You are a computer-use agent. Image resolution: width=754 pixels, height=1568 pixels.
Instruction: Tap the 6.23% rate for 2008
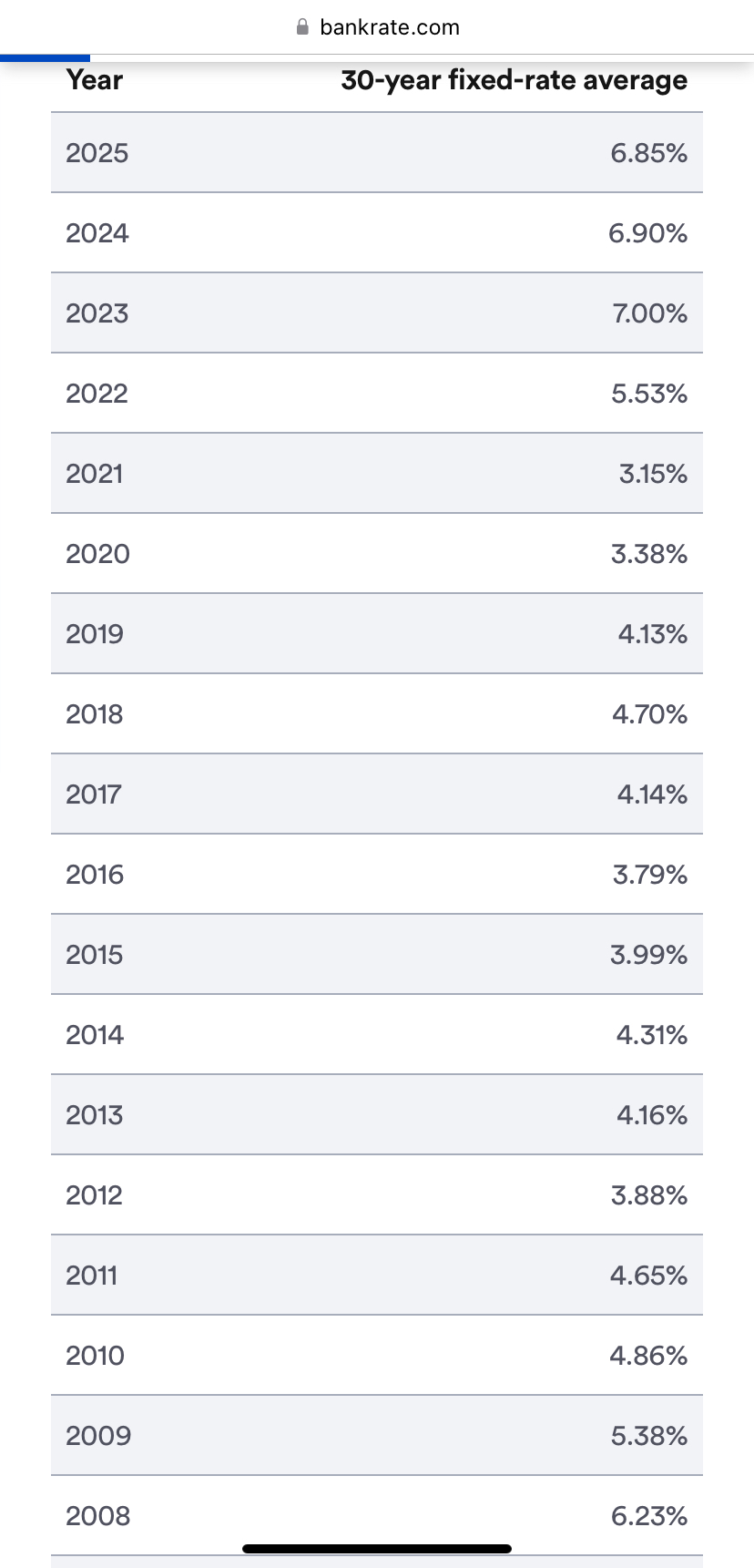(649, 1516)
